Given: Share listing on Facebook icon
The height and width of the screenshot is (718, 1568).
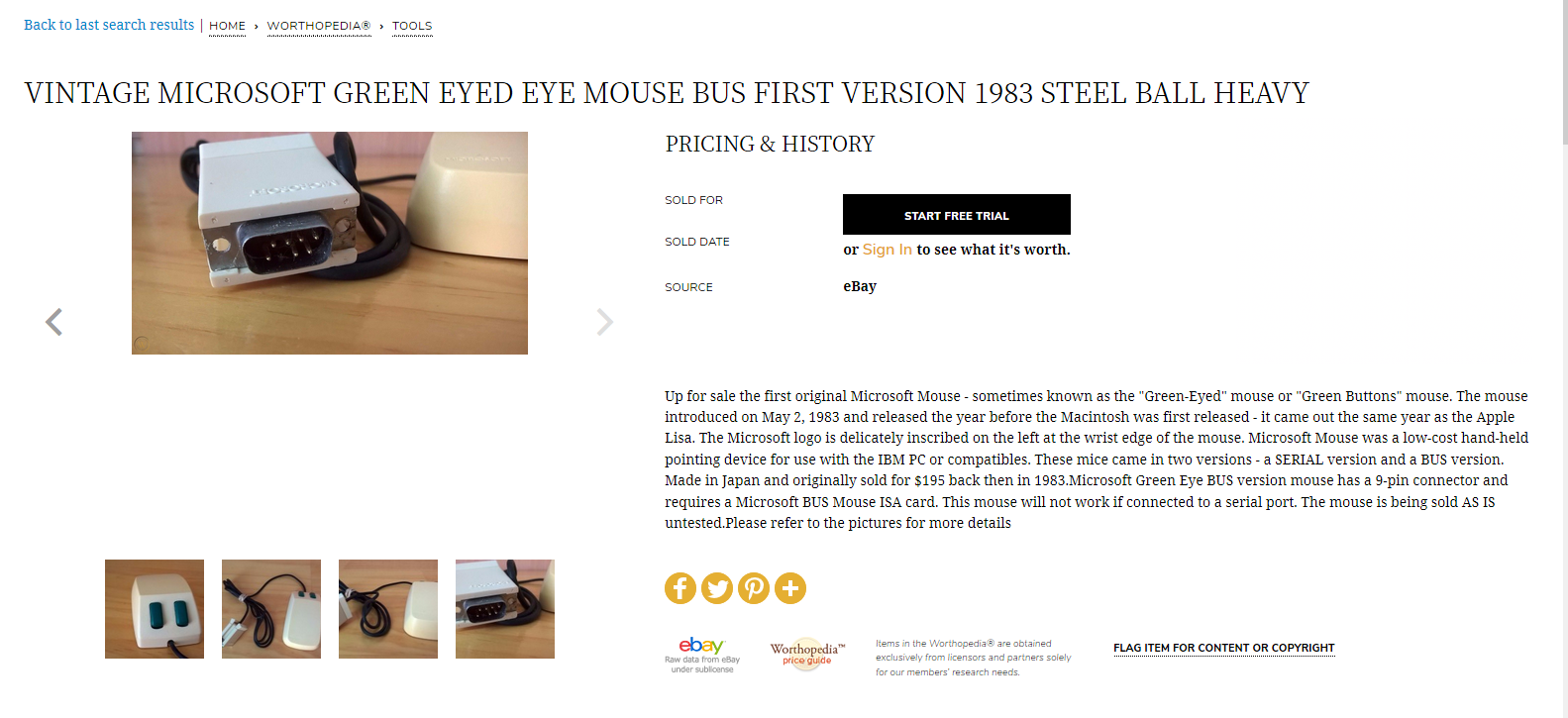Looking at the screenshot, I should click(x=680, y=588).
